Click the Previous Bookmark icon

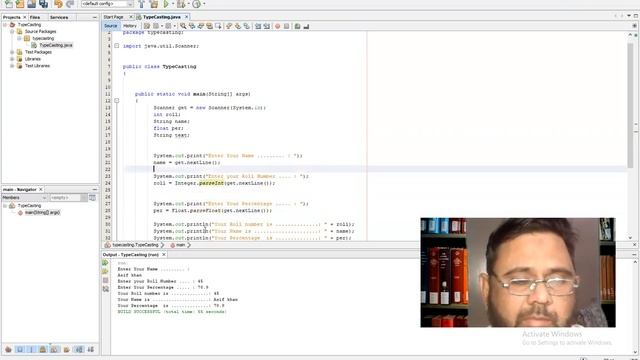click(229, 26)
